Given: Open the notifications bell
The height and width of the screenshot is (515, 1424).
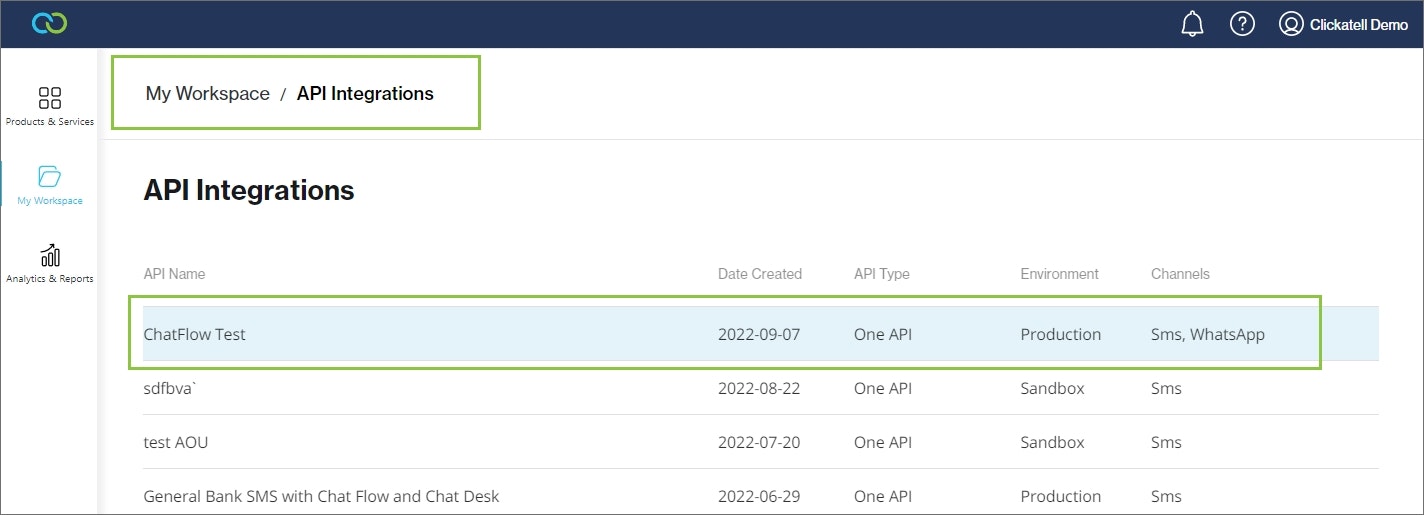Looking at the screenshot, I should click(x=1192, y=24).
